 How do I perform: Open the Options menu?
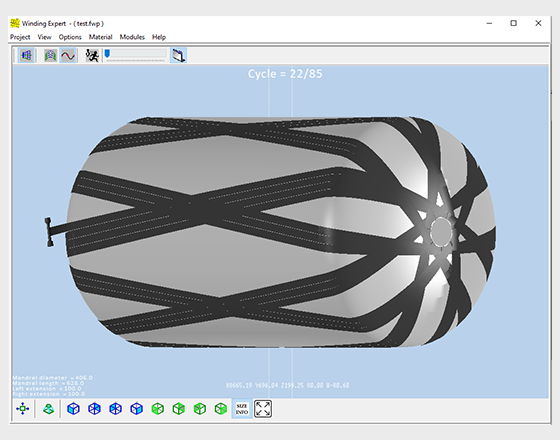pyautogui.click(x=70, y=37)
